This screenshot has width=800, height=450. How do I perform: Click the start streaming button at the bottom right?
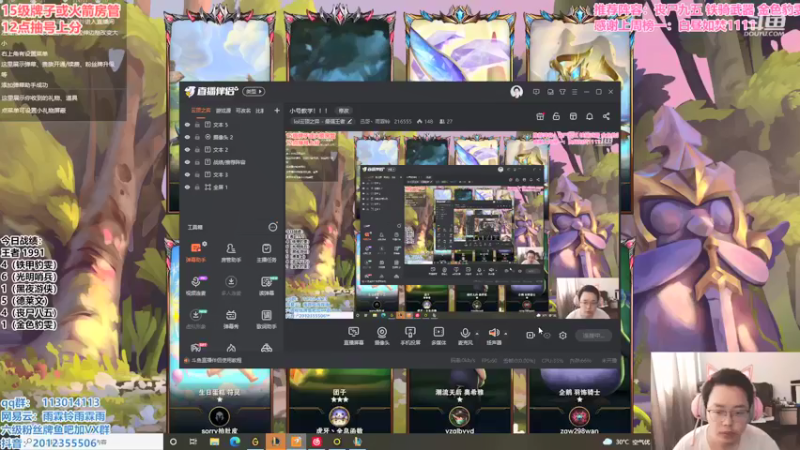[593, 335]
